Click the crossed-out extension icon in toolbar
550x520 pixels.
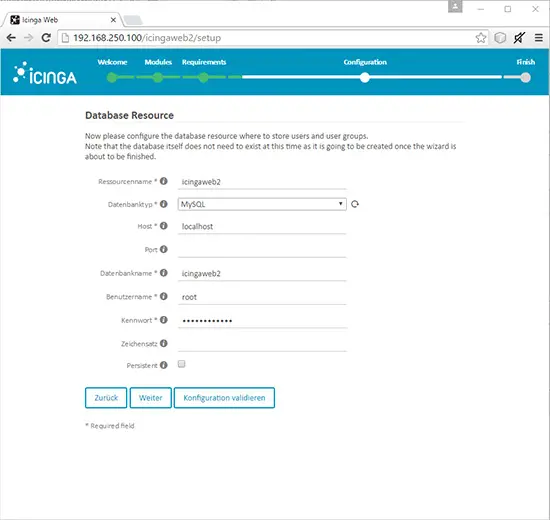click(x=519, y=38)
